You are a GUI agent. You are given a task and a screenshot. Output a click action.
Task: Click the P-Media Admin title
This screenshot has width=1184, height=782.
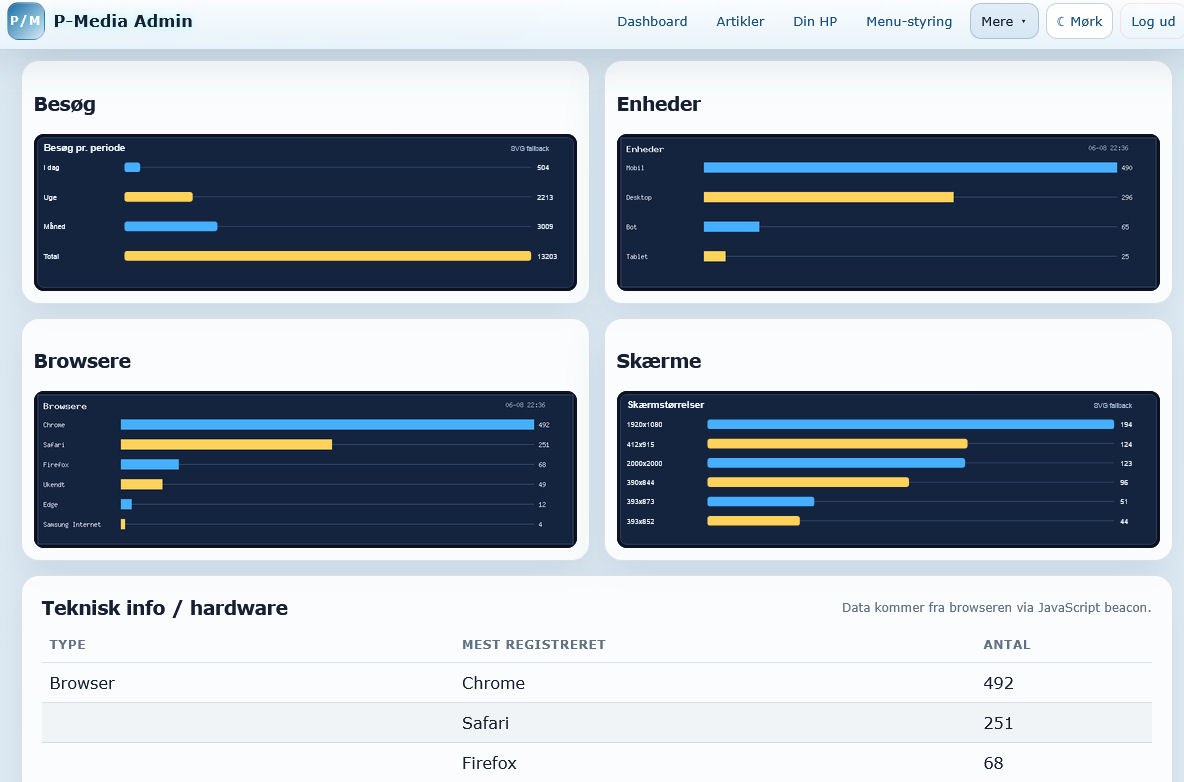(x=123, y=21)
